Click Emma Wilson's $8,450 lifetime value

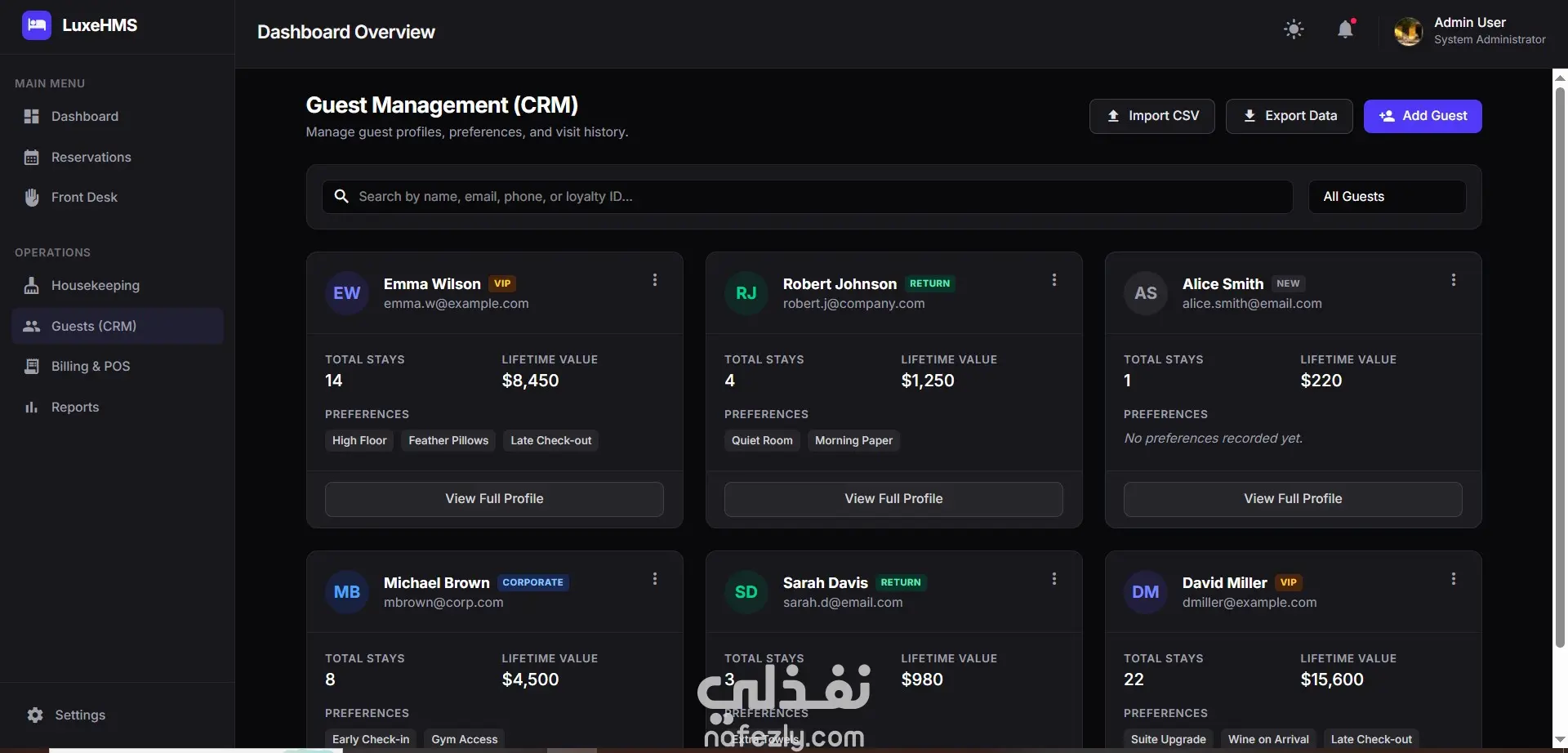531,381
